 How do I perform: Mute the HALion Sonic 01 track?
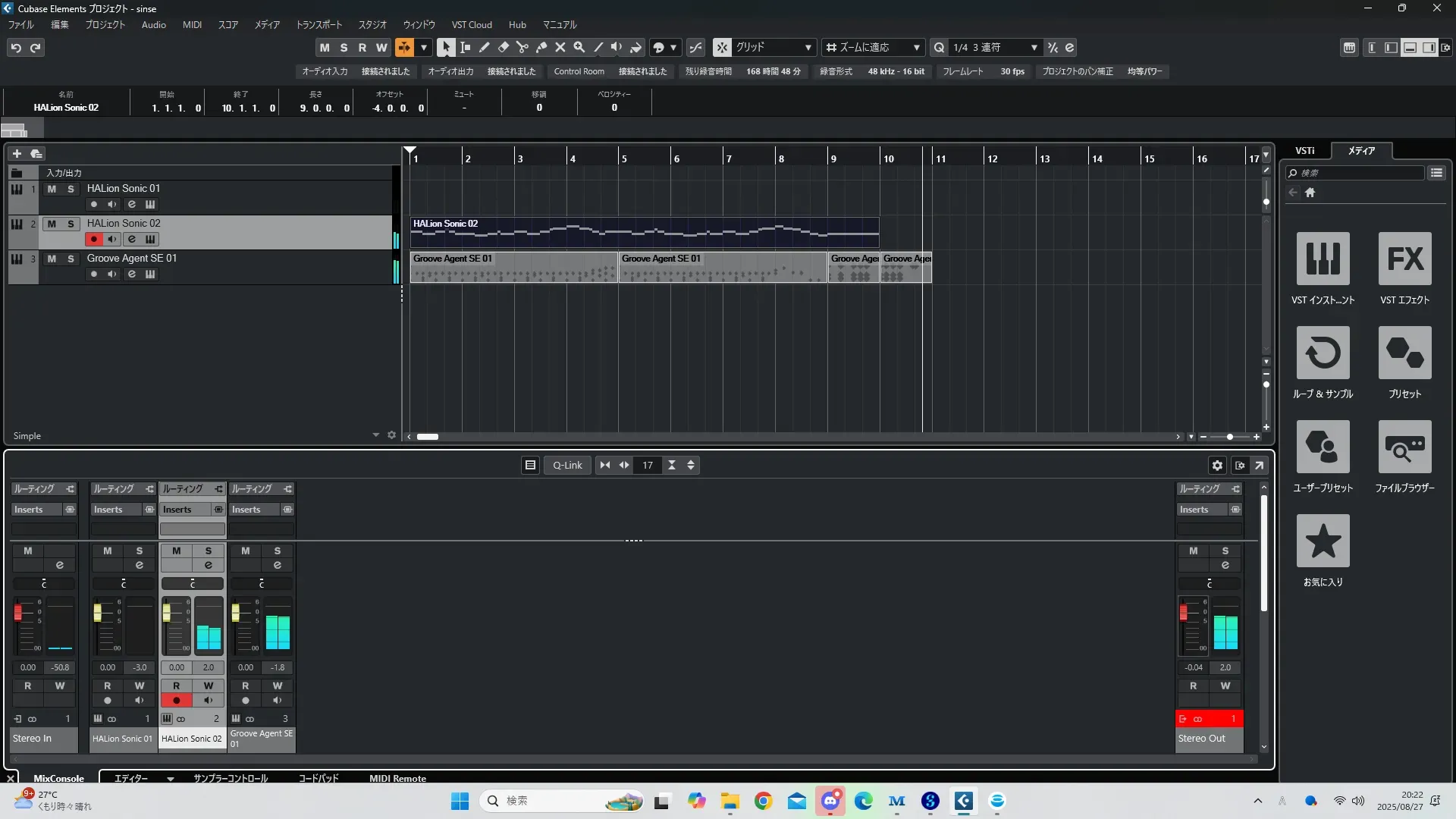(x=52, y=189)
